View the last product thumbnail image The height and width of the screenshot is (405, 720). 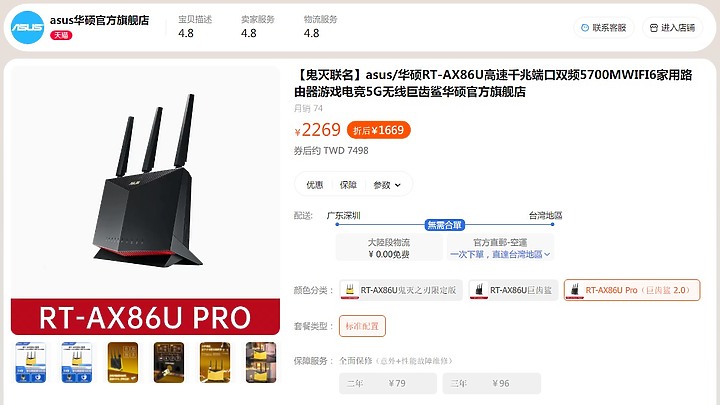click(261, 362)
